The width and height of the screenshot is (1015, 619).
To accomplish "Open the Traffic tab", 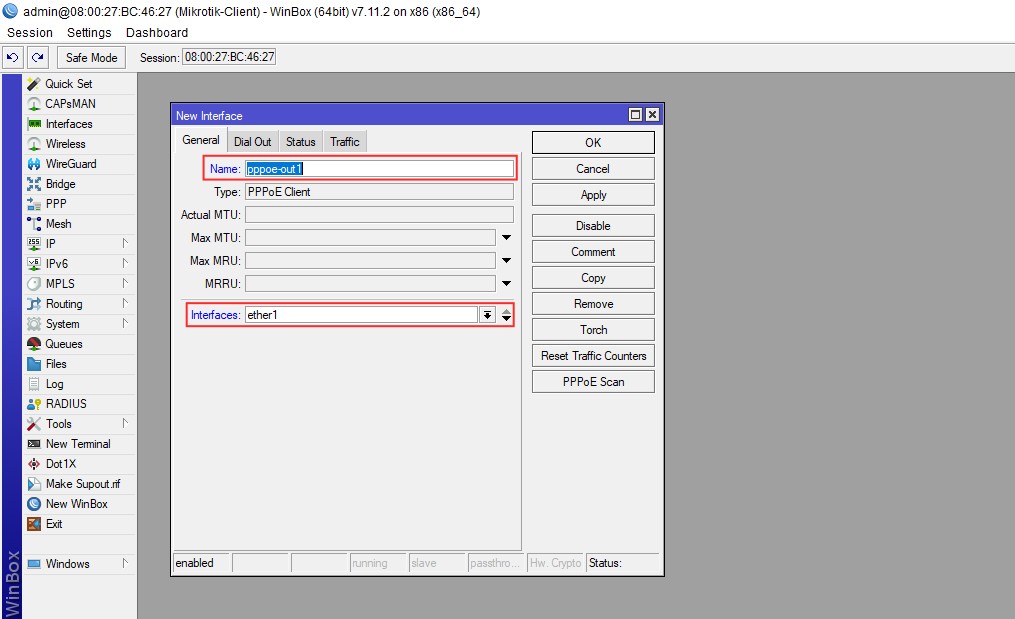I will tap(344, 142).
